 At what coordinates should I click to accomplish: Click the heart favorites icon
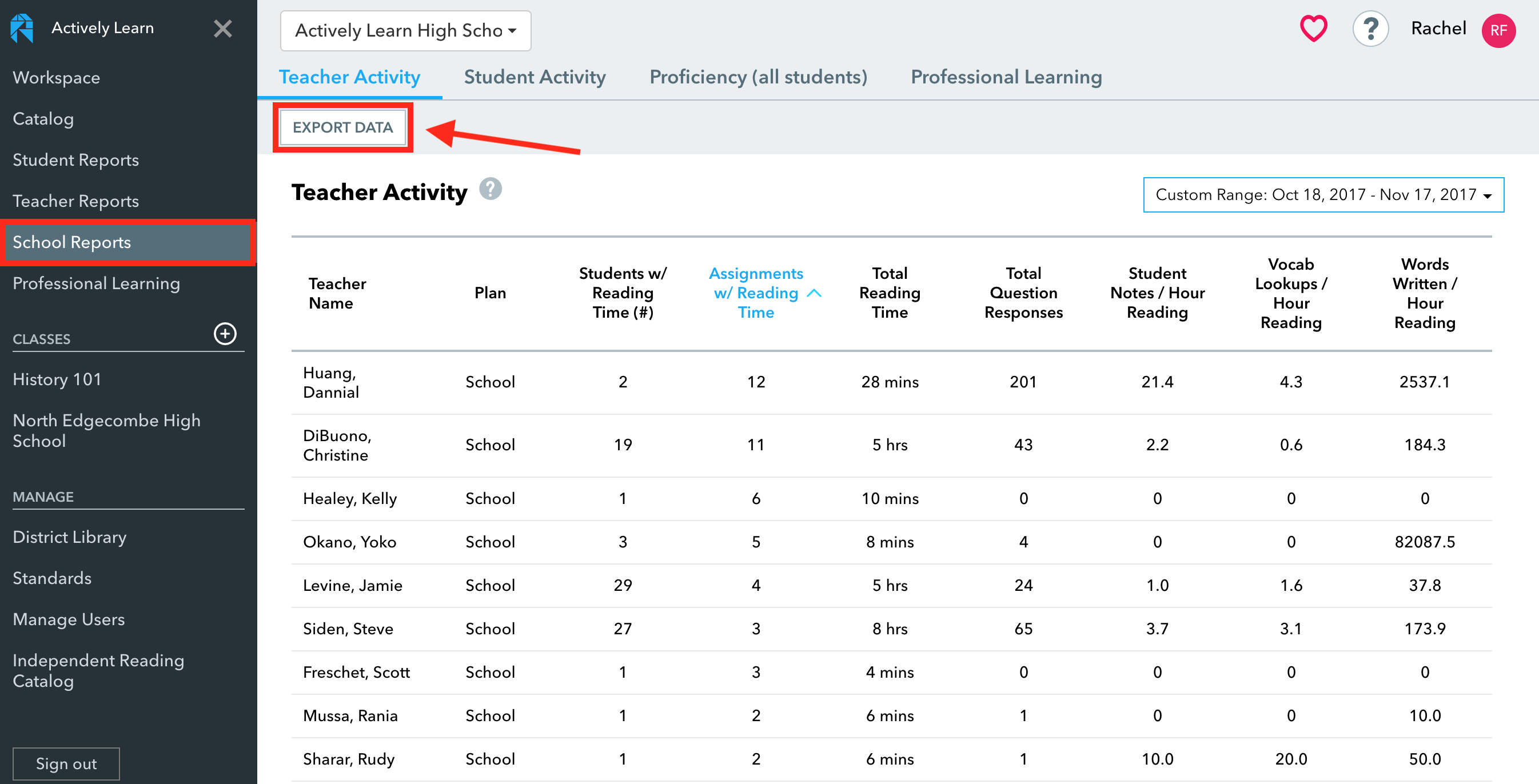coord(1313,29)
